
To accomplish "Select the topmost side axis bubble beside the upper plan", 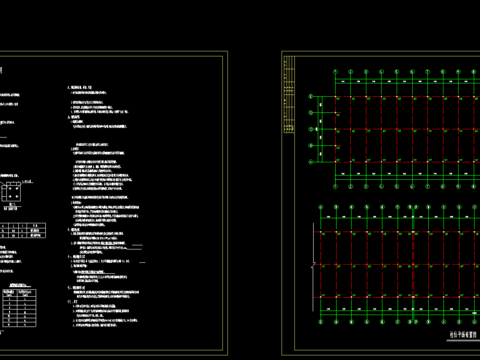I will [x=311, y=96].
